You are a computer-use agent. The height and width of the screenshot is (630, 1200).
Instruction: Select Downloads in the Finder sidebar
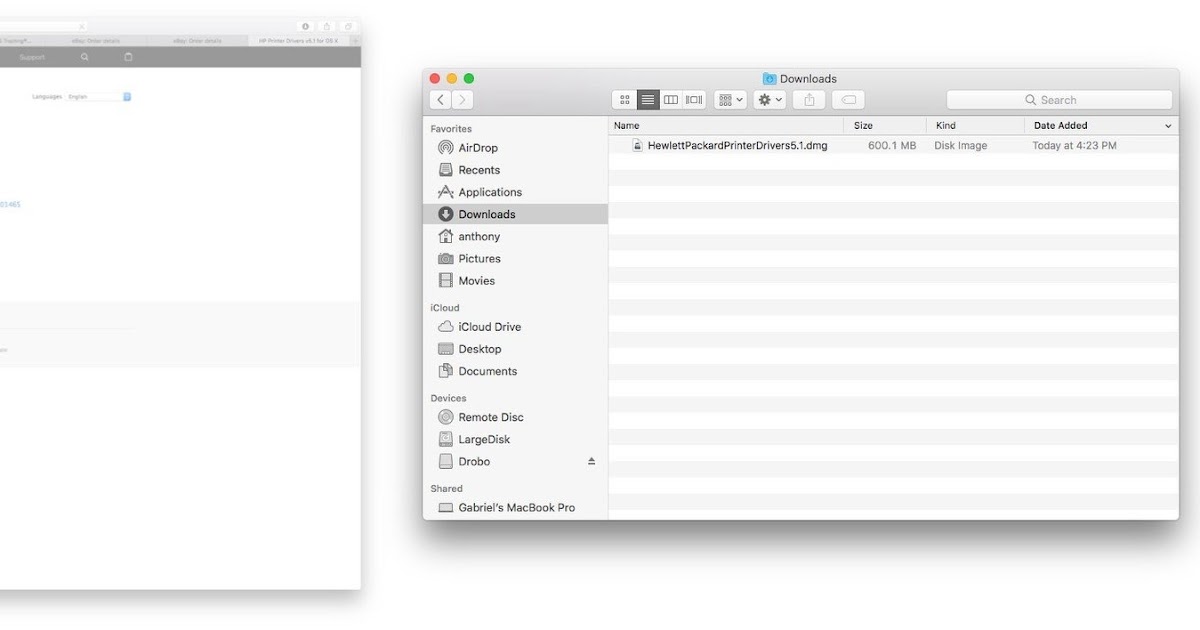pos(515,214)
